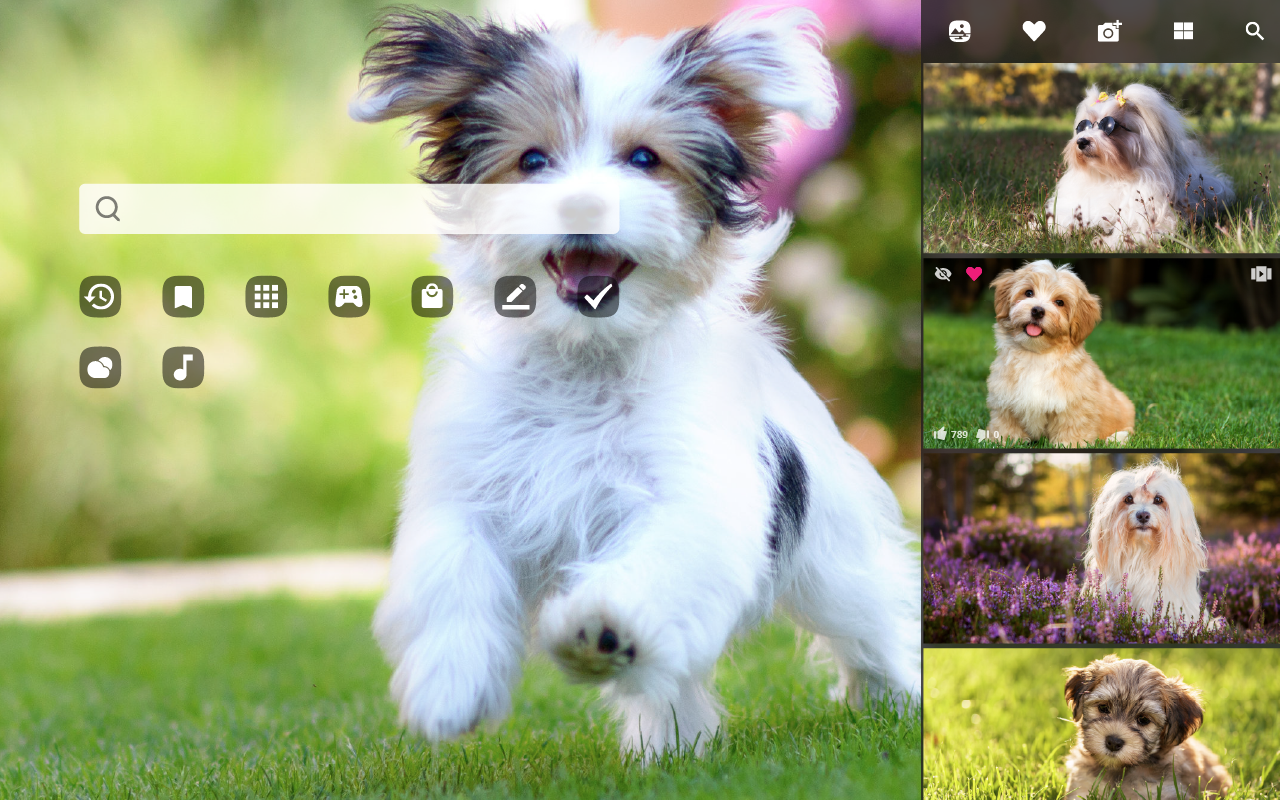
Task: Click the 789 likes count
Action: [x=959, y=435]
